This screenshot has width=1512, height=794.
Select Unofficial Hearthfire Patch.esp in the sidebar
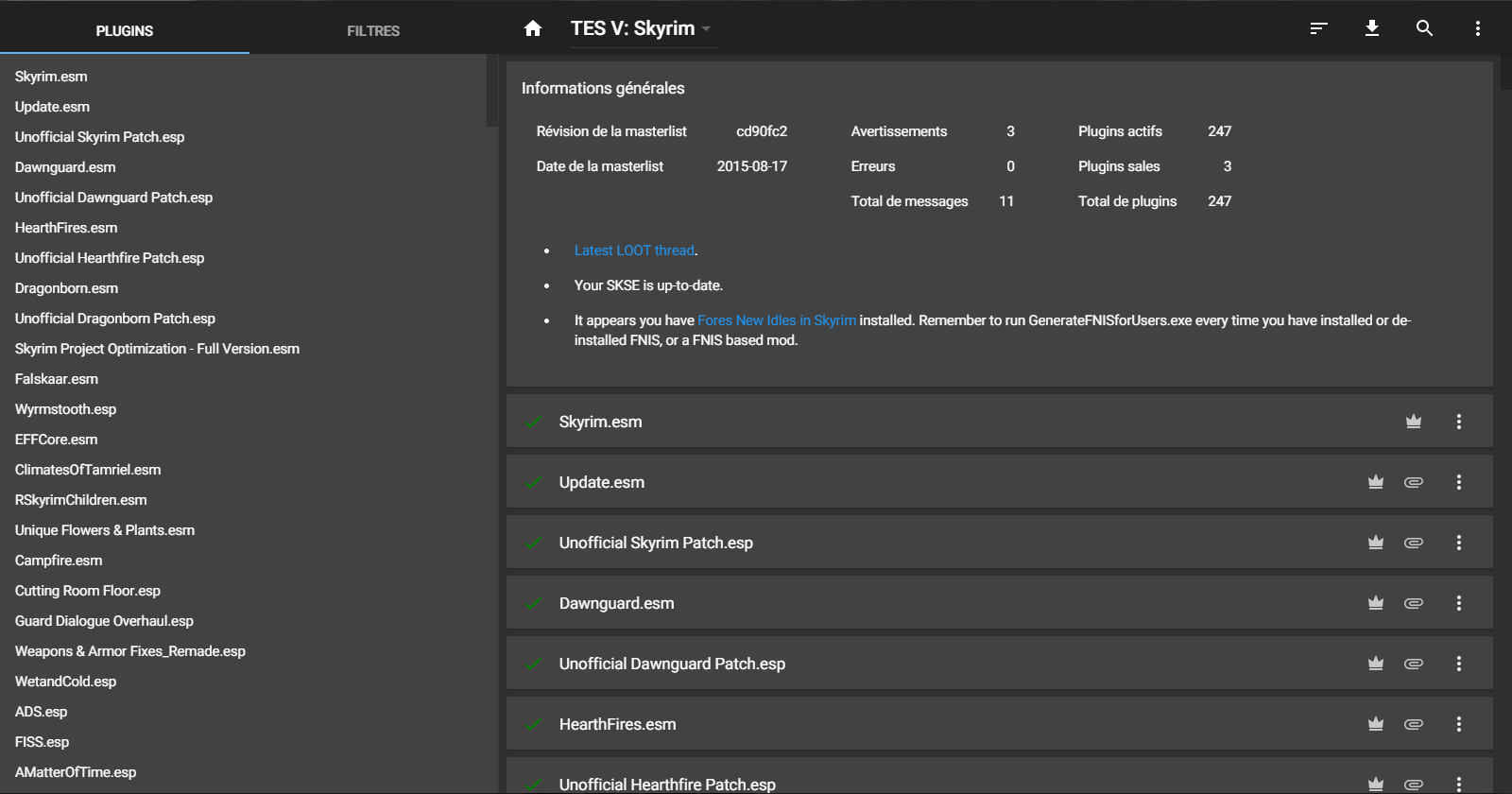[x=110, y=258]
